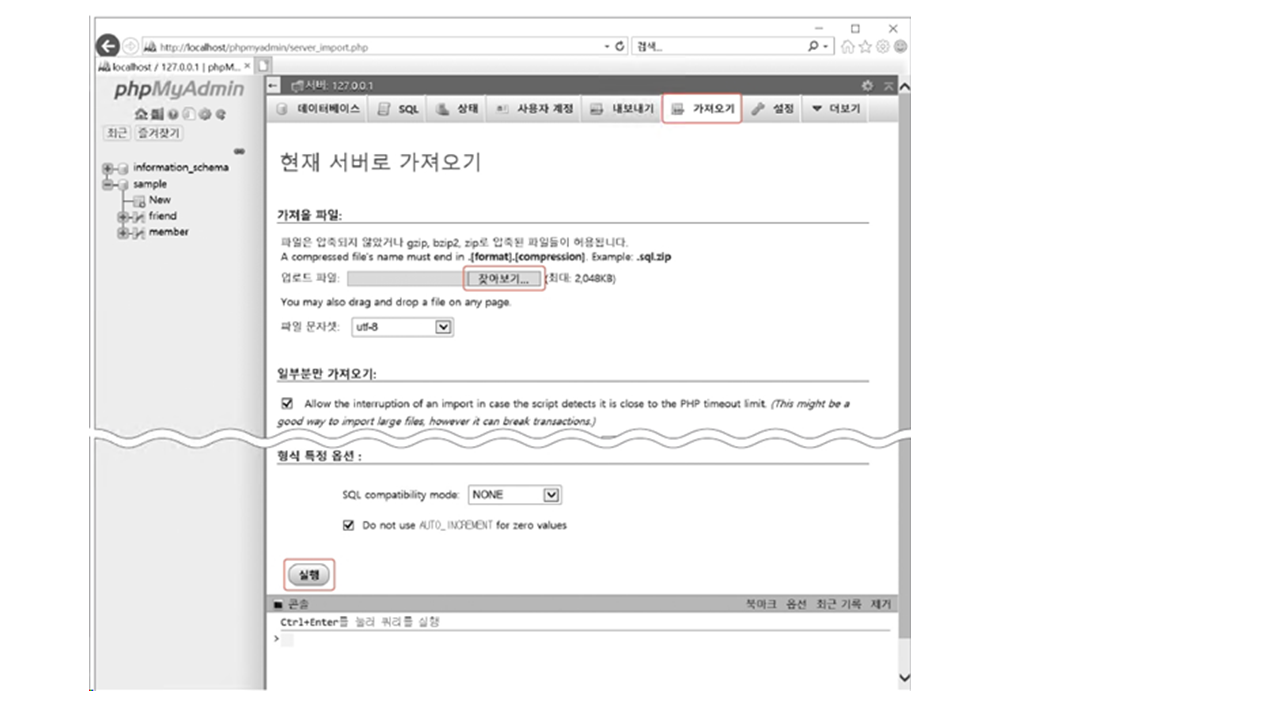Toggle Do not use AUTO_INCREMENT checkbox
The image size is (1280, 720).
point(349,525)
